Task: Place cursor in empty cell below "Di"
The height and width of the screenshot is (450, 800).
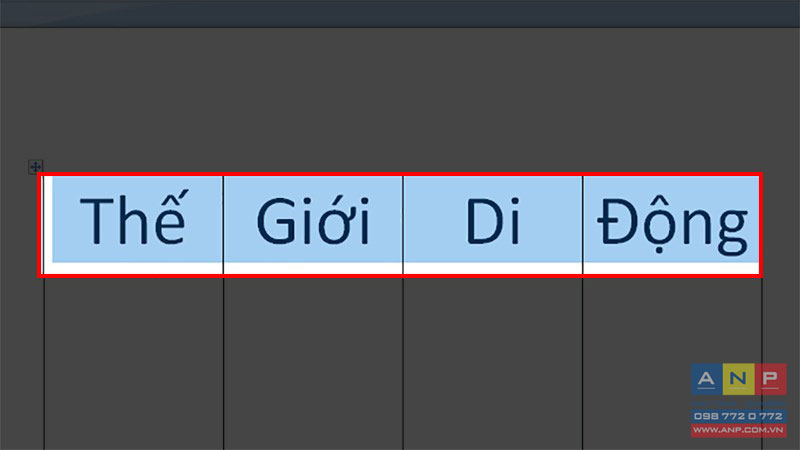Action: [493, 364]
